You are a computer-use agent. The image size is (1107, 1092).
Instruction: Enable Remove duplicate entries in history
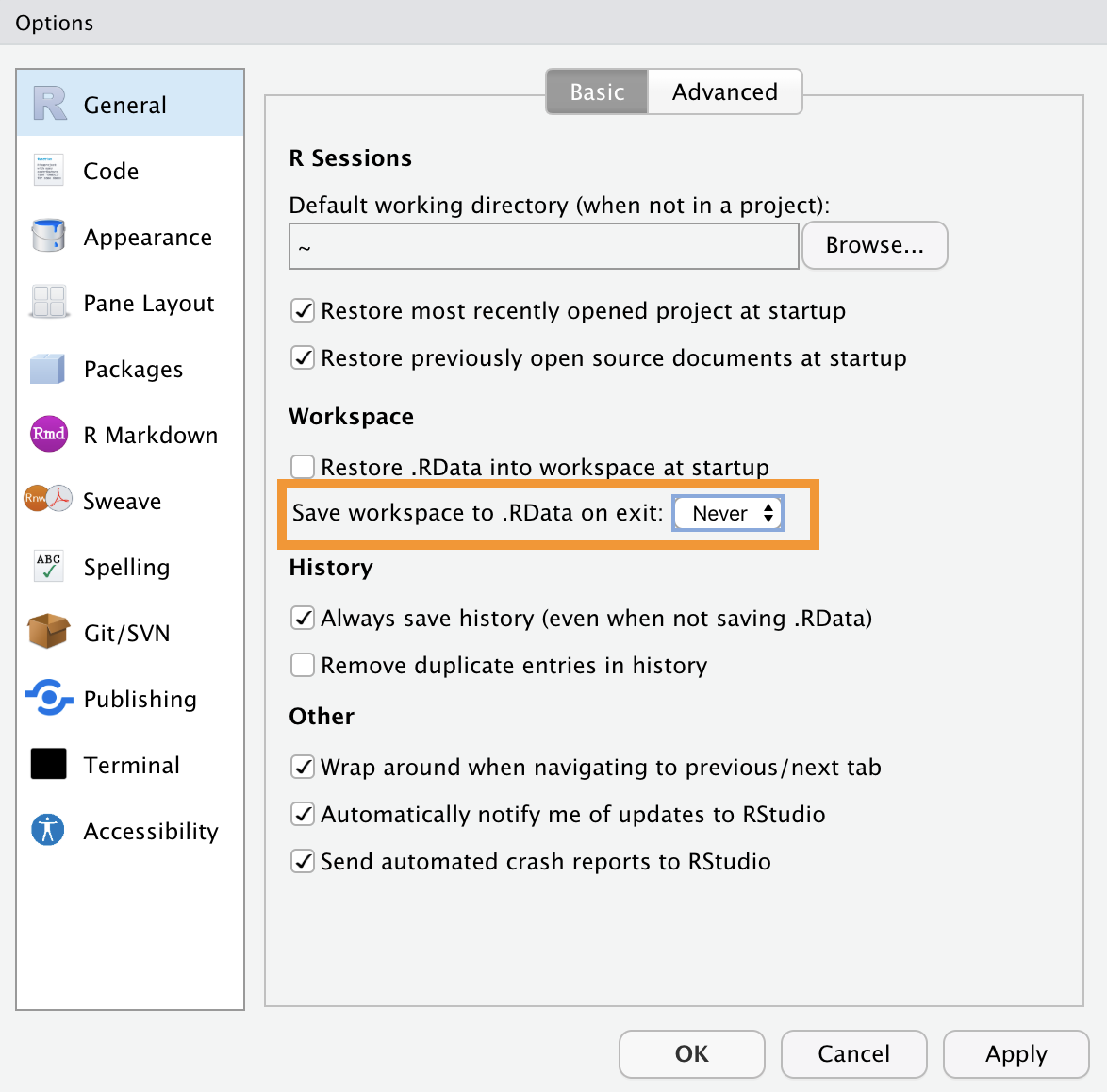coord(303,665)
